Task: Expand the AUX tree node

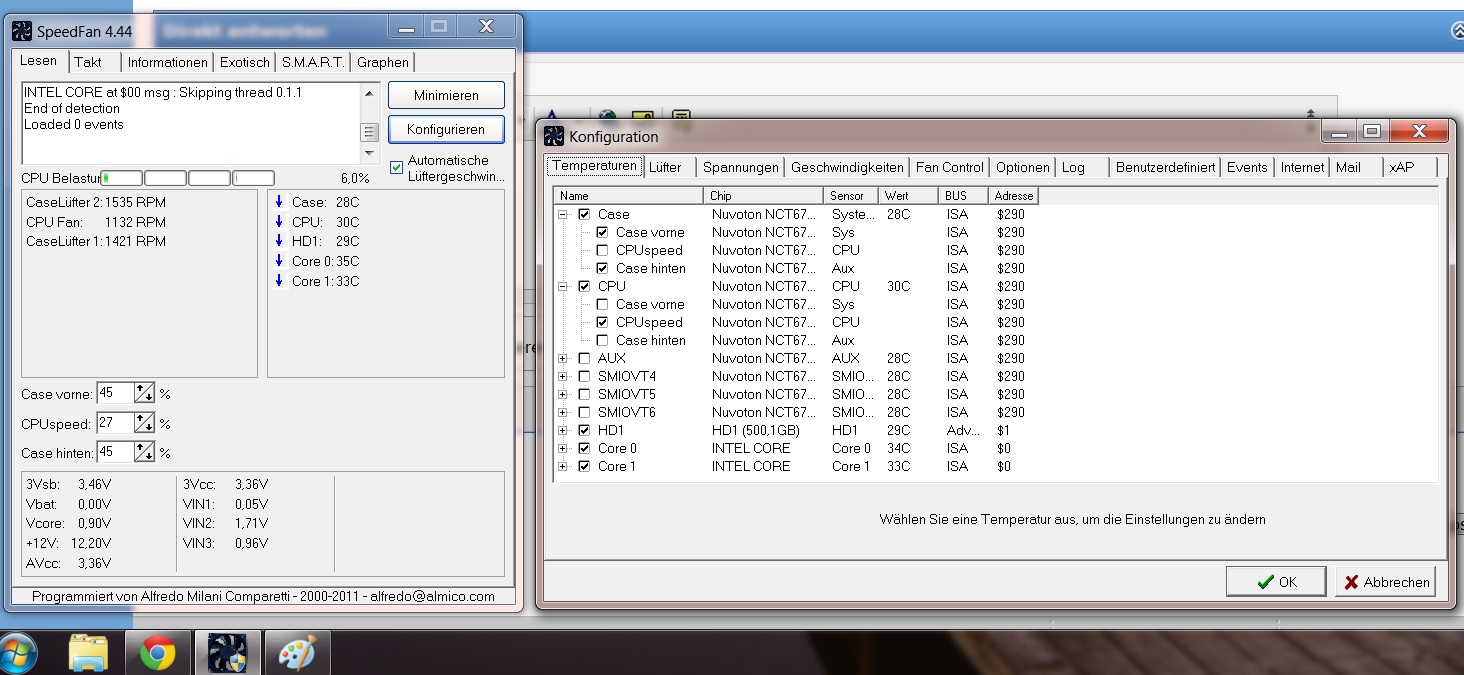Action: click(563, 358)
